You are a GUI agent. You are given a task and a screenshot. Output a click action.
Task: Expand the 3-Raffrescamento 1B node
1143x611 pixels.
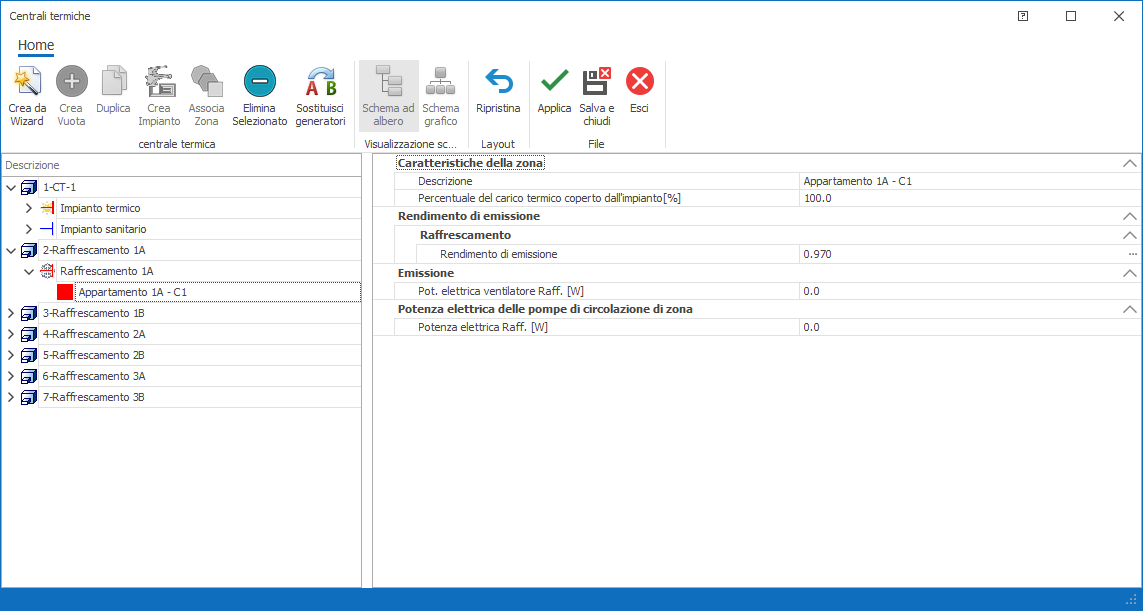(11, 313)
